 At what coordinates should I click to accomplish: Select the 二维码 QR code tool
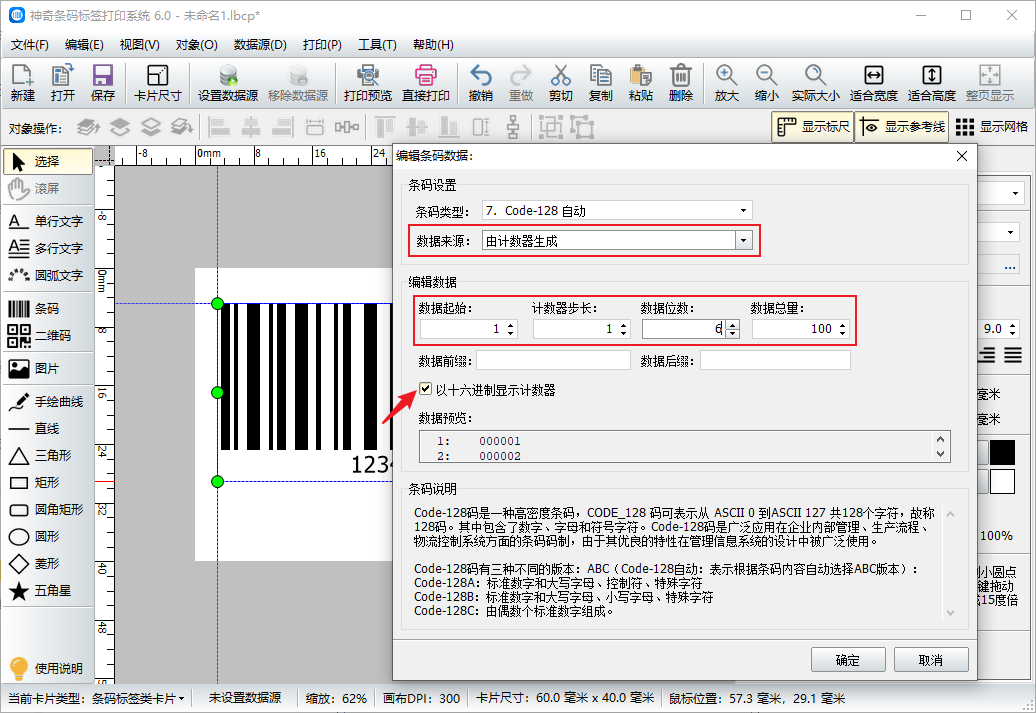coord(48,336)
